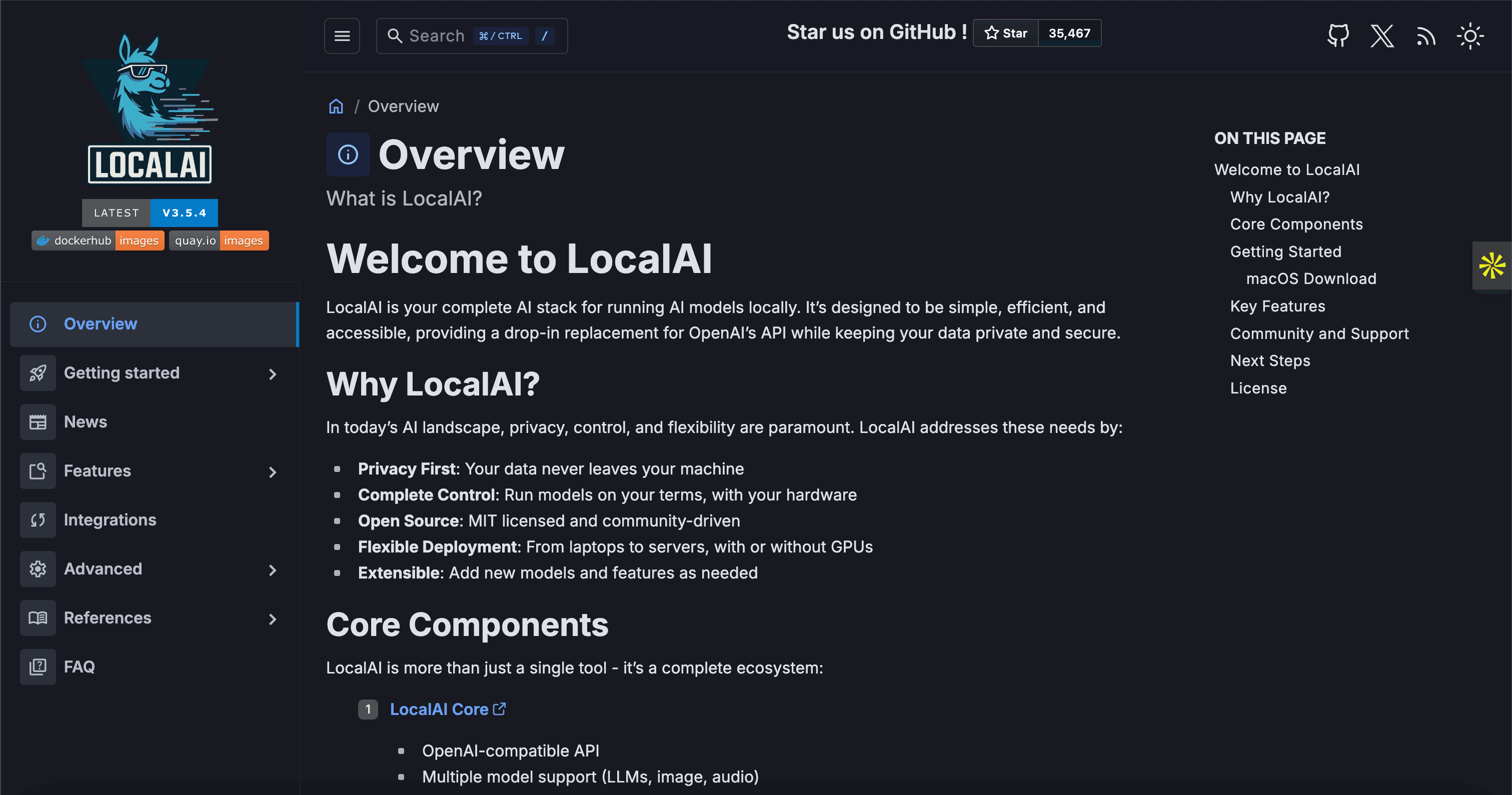
Task: Click the 'Multiple model support' bullet
Action: point(590,777)
